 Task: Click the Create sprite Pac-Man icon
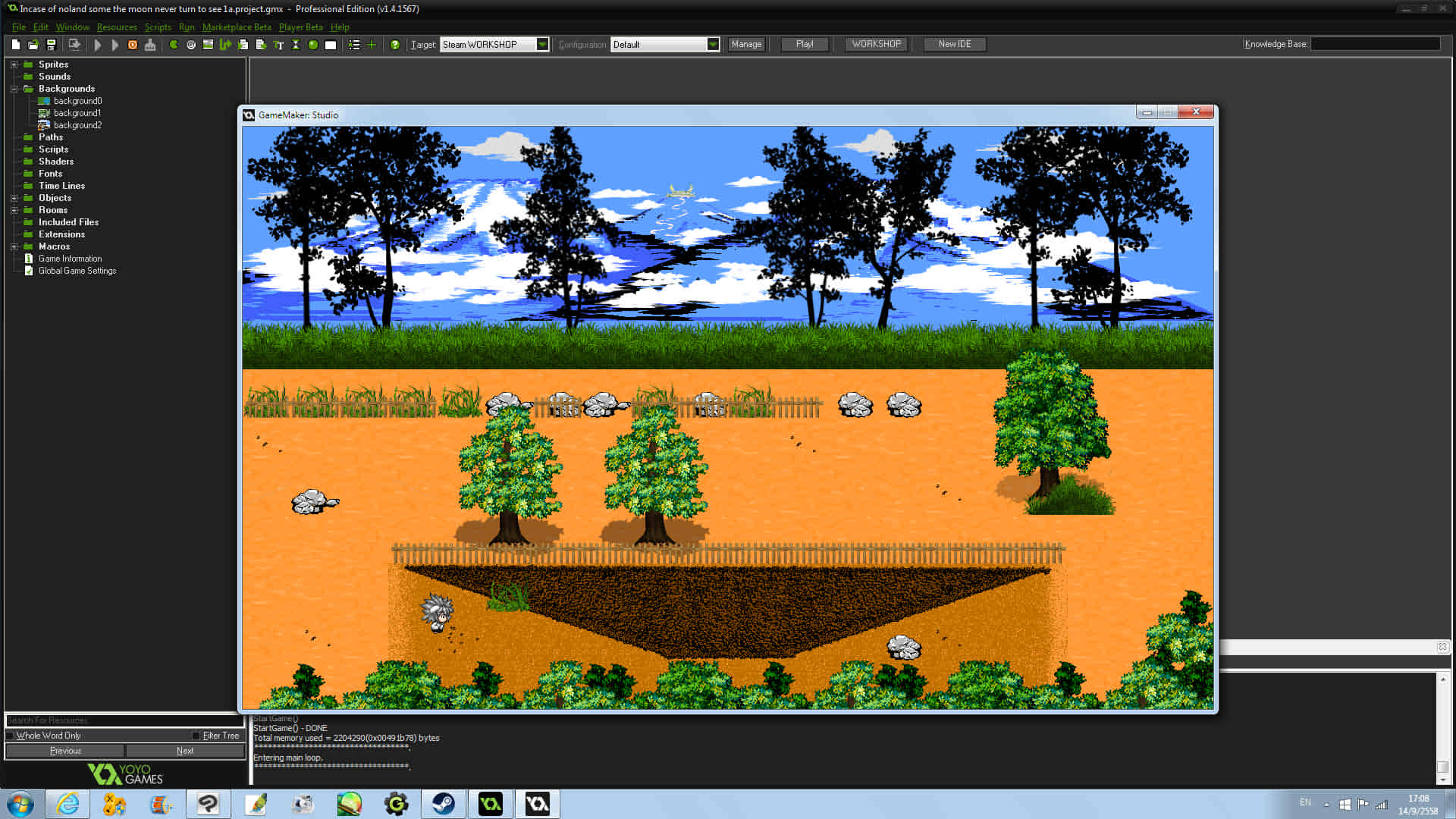point(174,45)
